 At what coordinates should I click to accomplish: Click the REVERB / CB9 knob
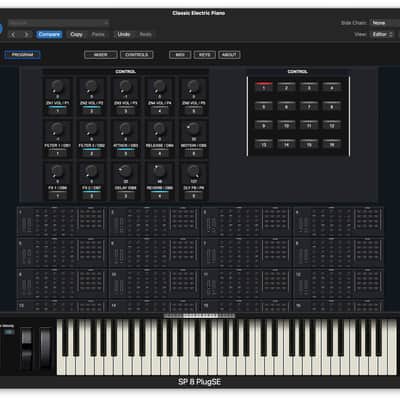click(x=159, y=171)
